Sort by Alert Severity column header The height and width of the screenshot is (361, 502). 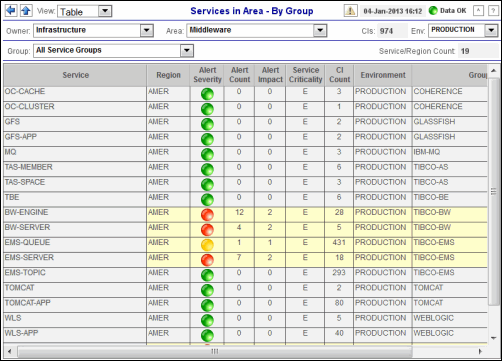pyautogui.click(x=207, y=75)
